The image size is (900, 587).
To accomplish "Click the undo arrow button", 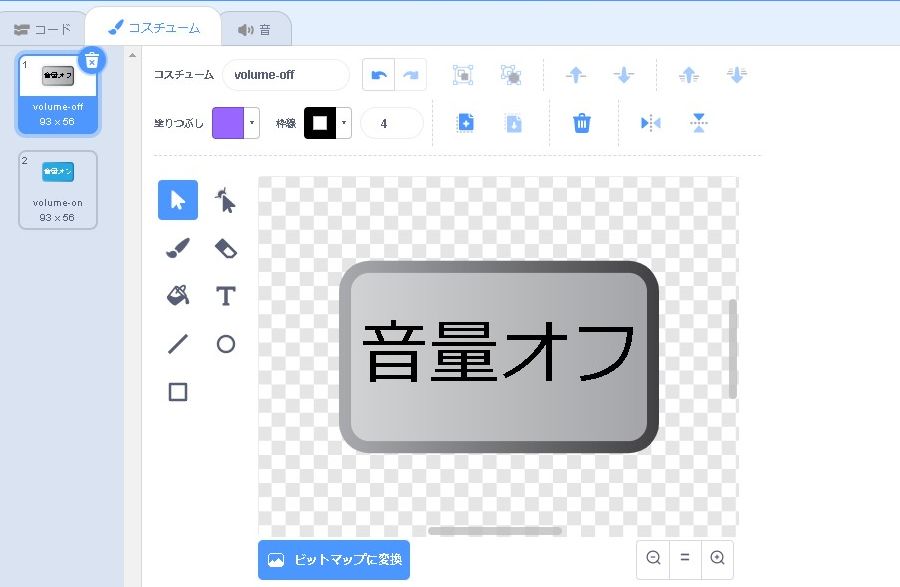I will point(378,75).
